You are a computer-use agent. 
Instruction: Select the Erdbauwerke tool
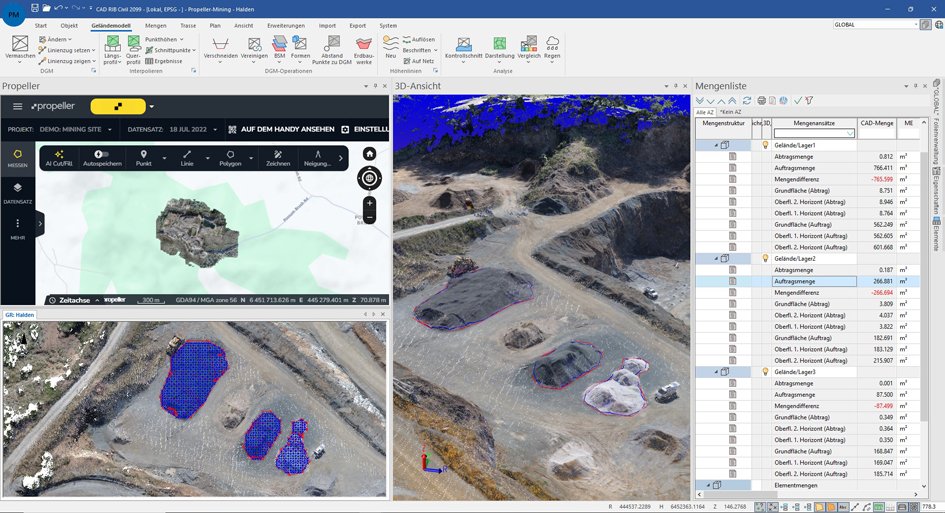pos(363,50)
